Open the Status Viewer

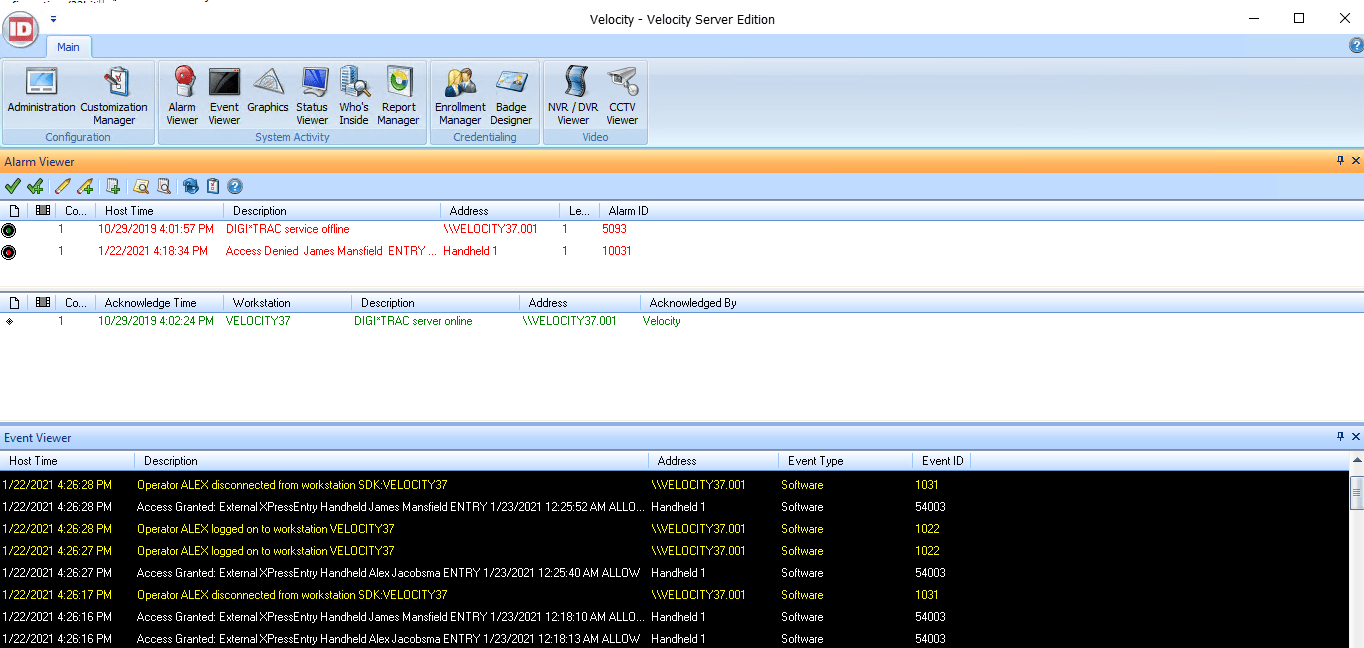pyautogui.click(x=312, y=96)
